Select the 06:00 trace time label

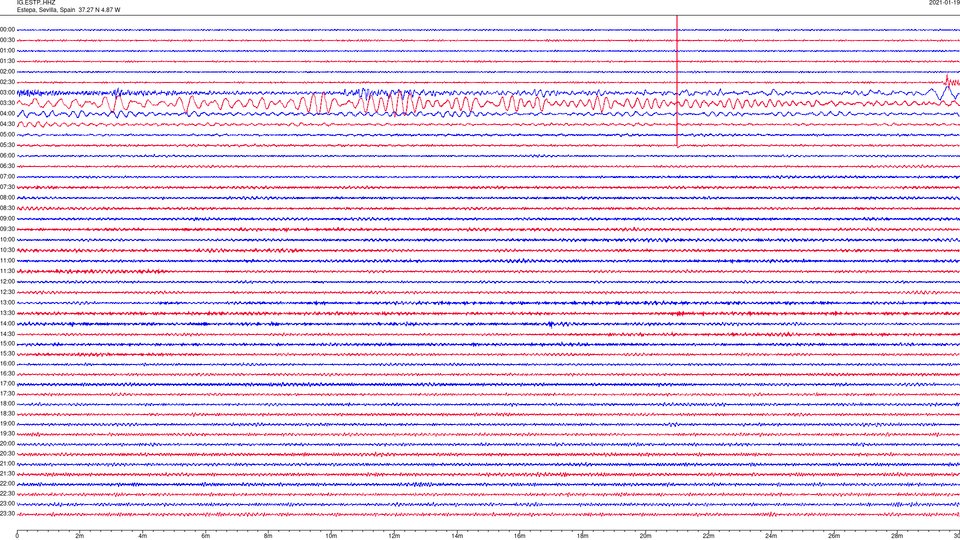pos(7,156)
